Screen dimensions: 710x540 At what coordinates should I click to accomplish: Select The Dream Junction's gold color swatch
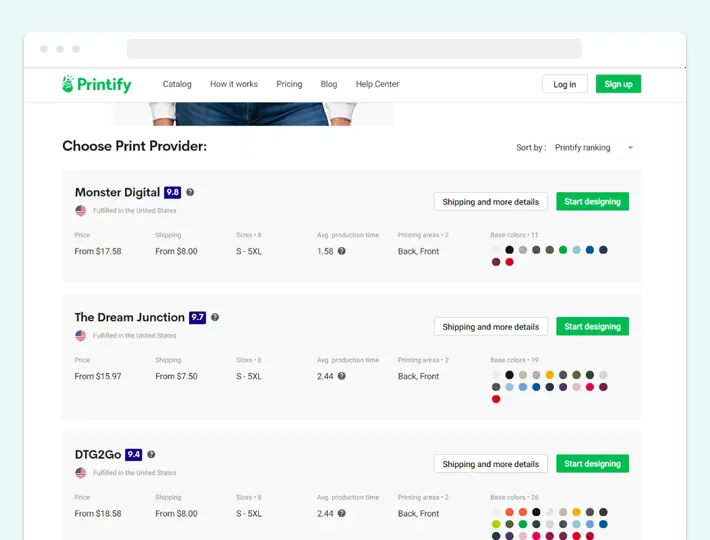click(x=549, y=375)
